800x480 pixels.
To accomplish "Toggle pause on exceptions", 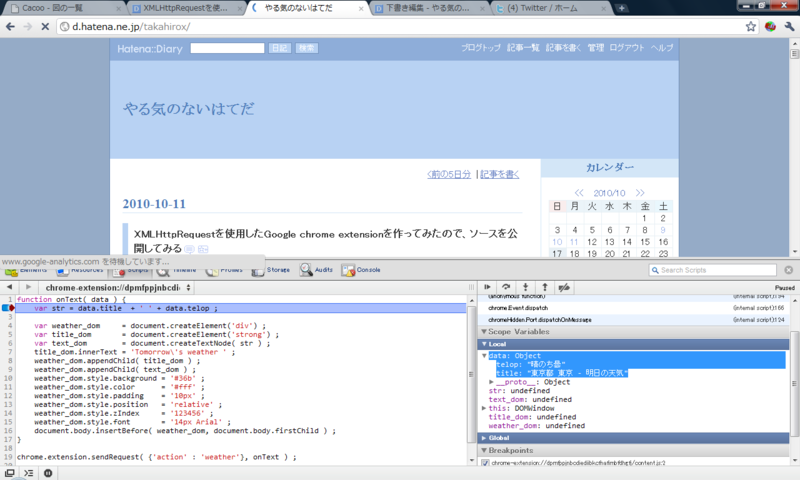I will 48,473.
